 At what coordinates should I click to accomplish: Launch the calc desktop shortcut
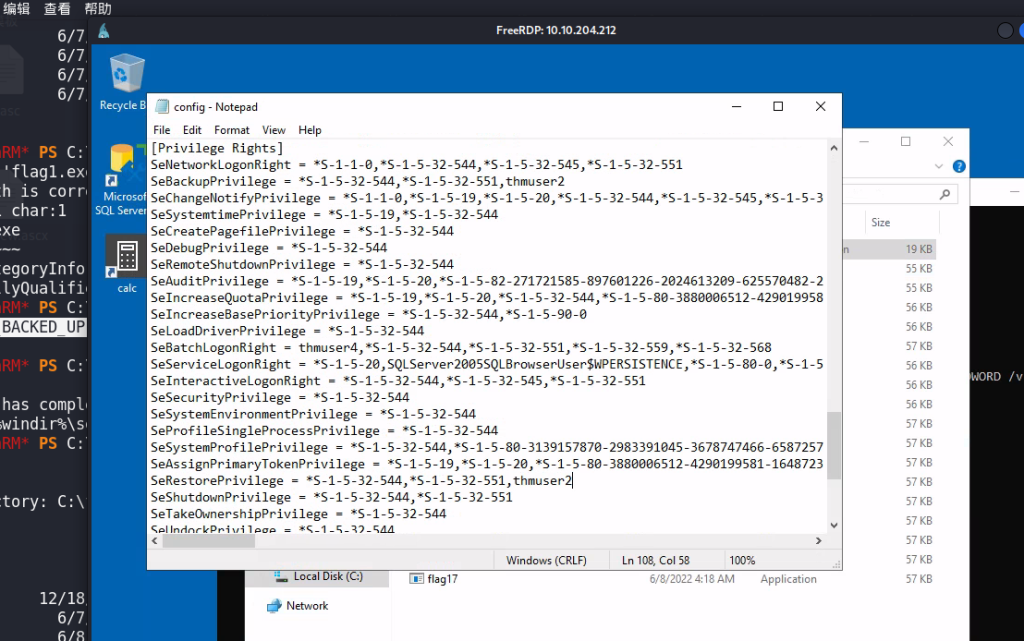(127, 265)
